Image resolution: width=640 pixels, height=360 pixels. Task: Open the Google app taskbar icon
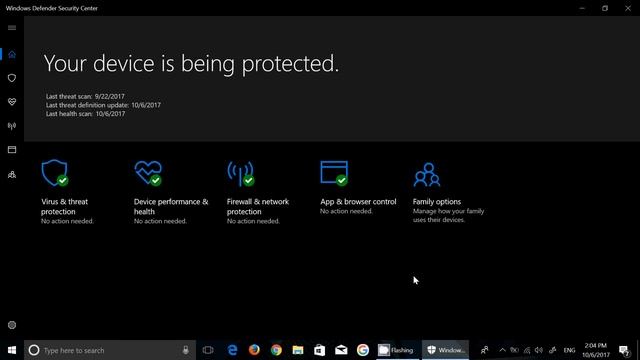click(363, 350)
